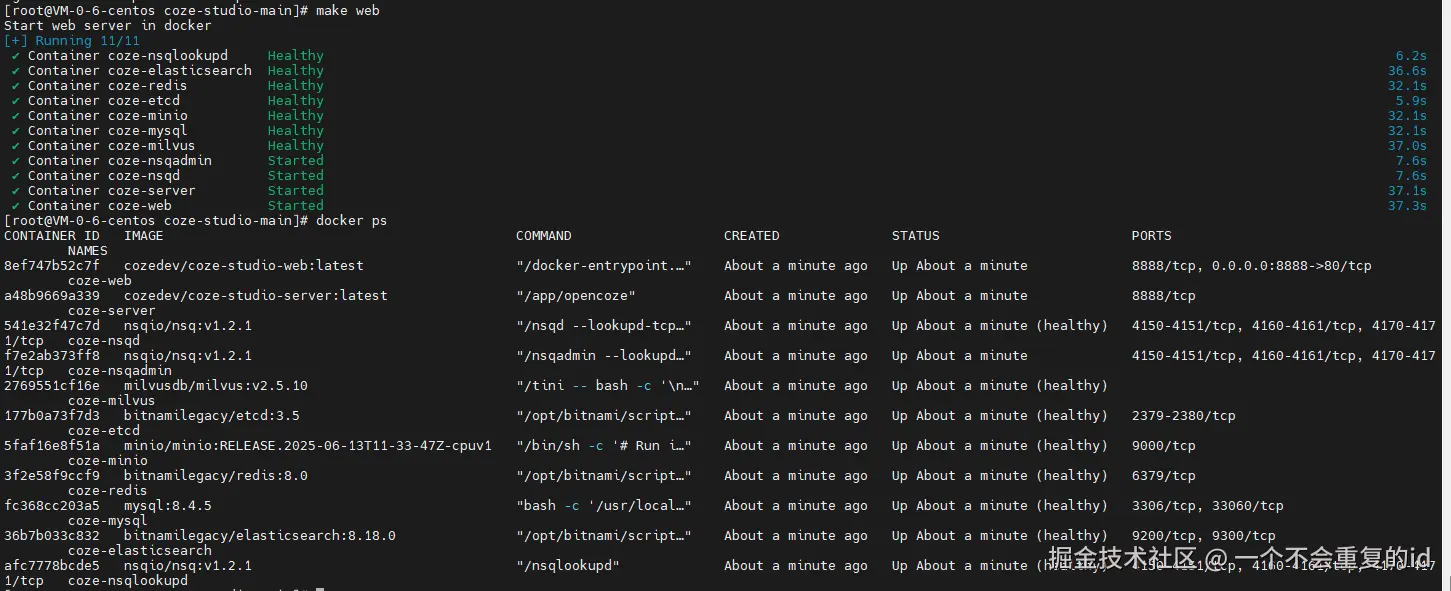1451x591 pixels.
Task: Click the checkmark next to coze-nsqadmin
Action: [x=16, y=161]
